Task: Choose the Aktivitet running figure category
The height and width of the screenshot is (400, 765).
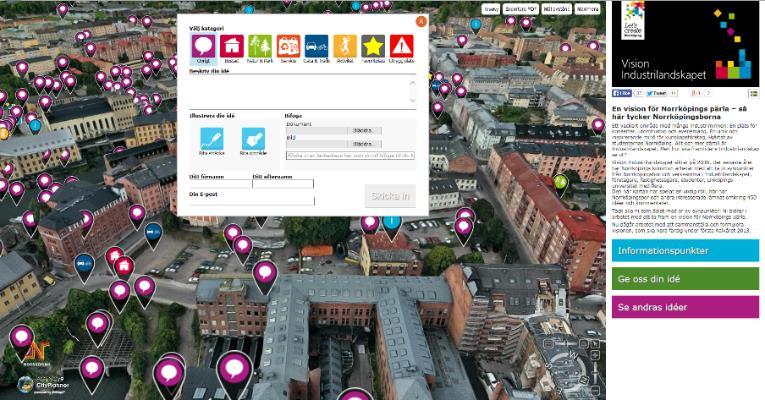Action: pos(344,47)
